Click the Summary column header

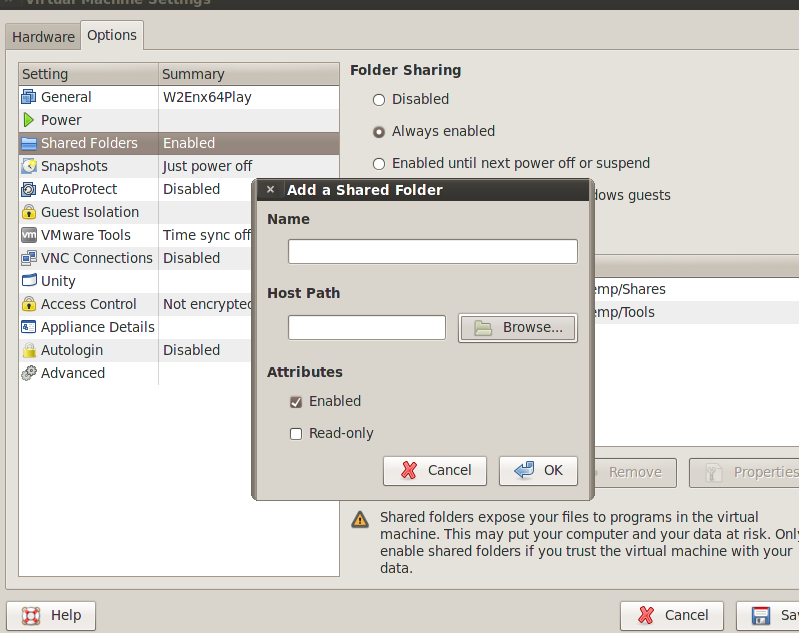[249, 74]
